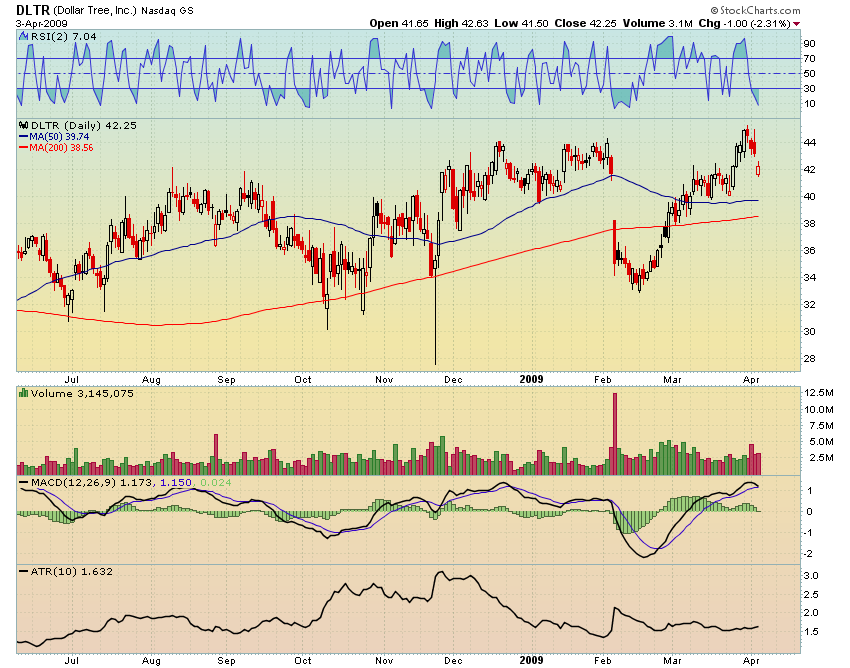The image size is (850, 668).
Task: Click the Oct label under the price chart
Action: (x=303, y=380)
